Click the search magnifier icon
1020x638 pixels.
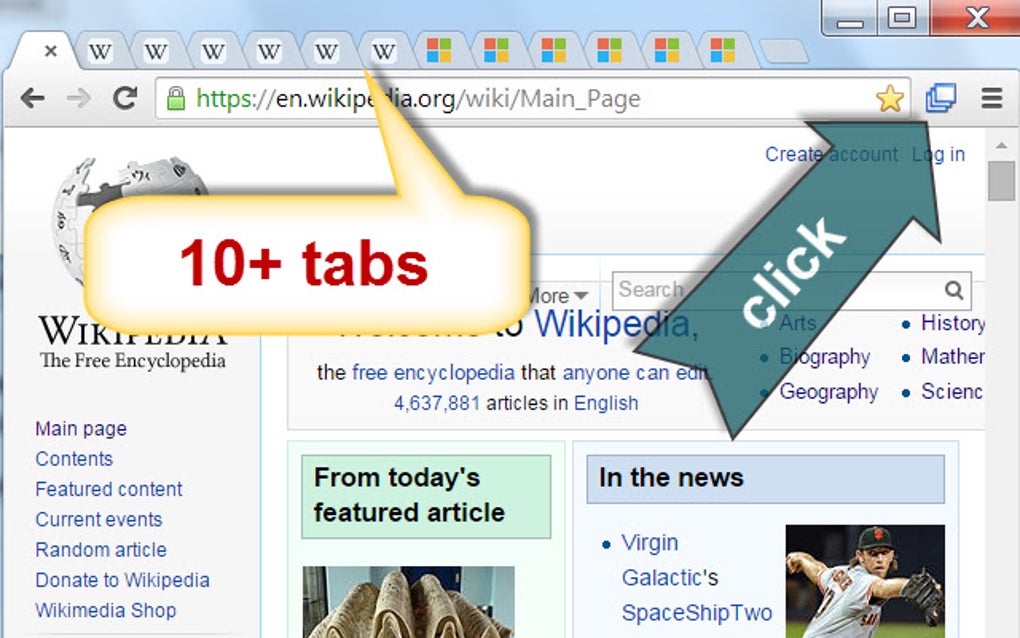[954, 290]
